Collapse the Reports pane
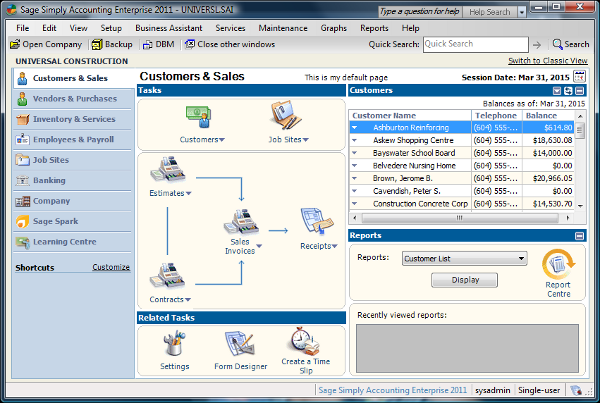600x403 pixels. click(x=580, y=236)
